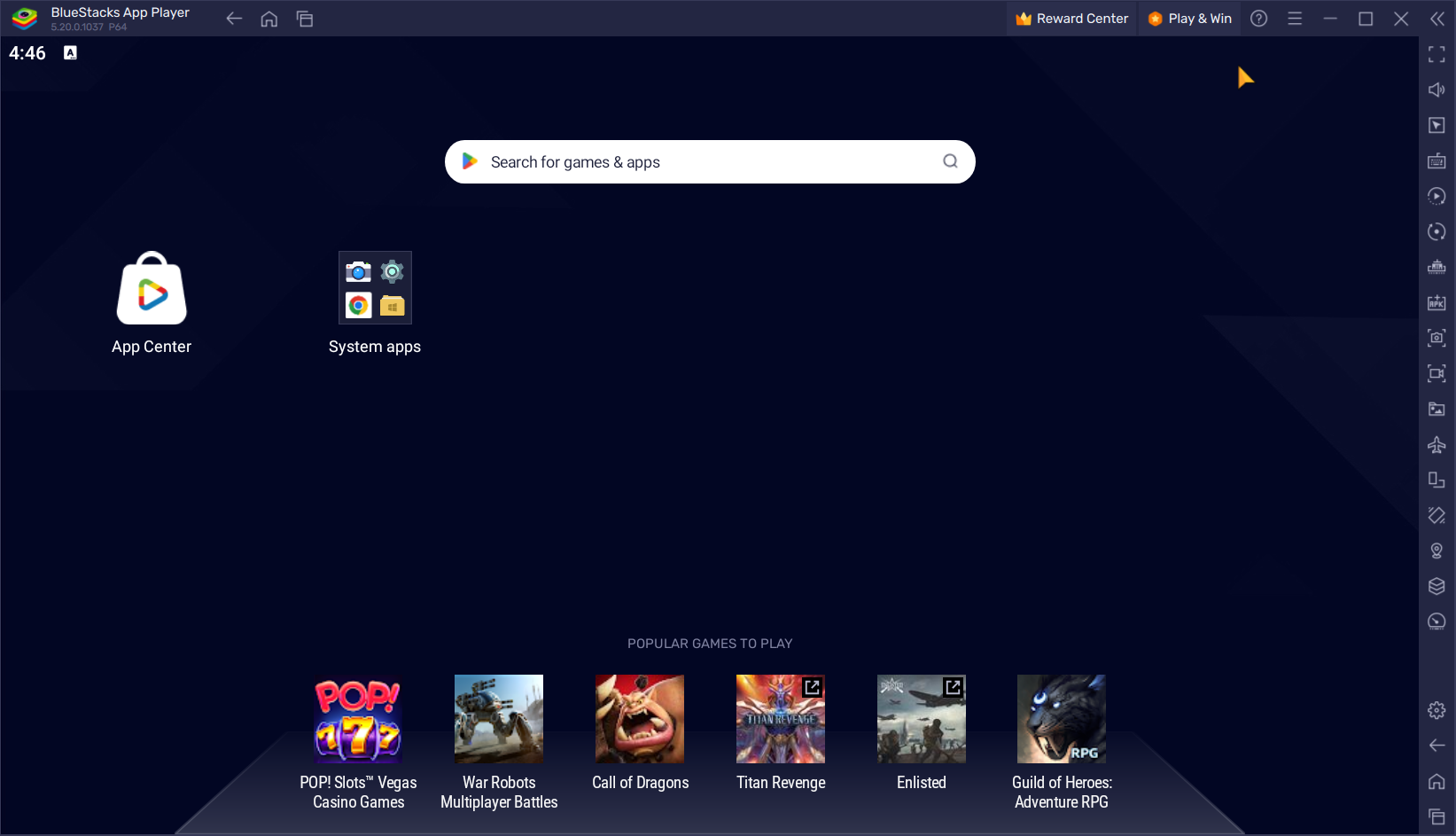Open the help question mark icon
This screenshot has width=1456, height=836.
click(x=1258, y=19)
